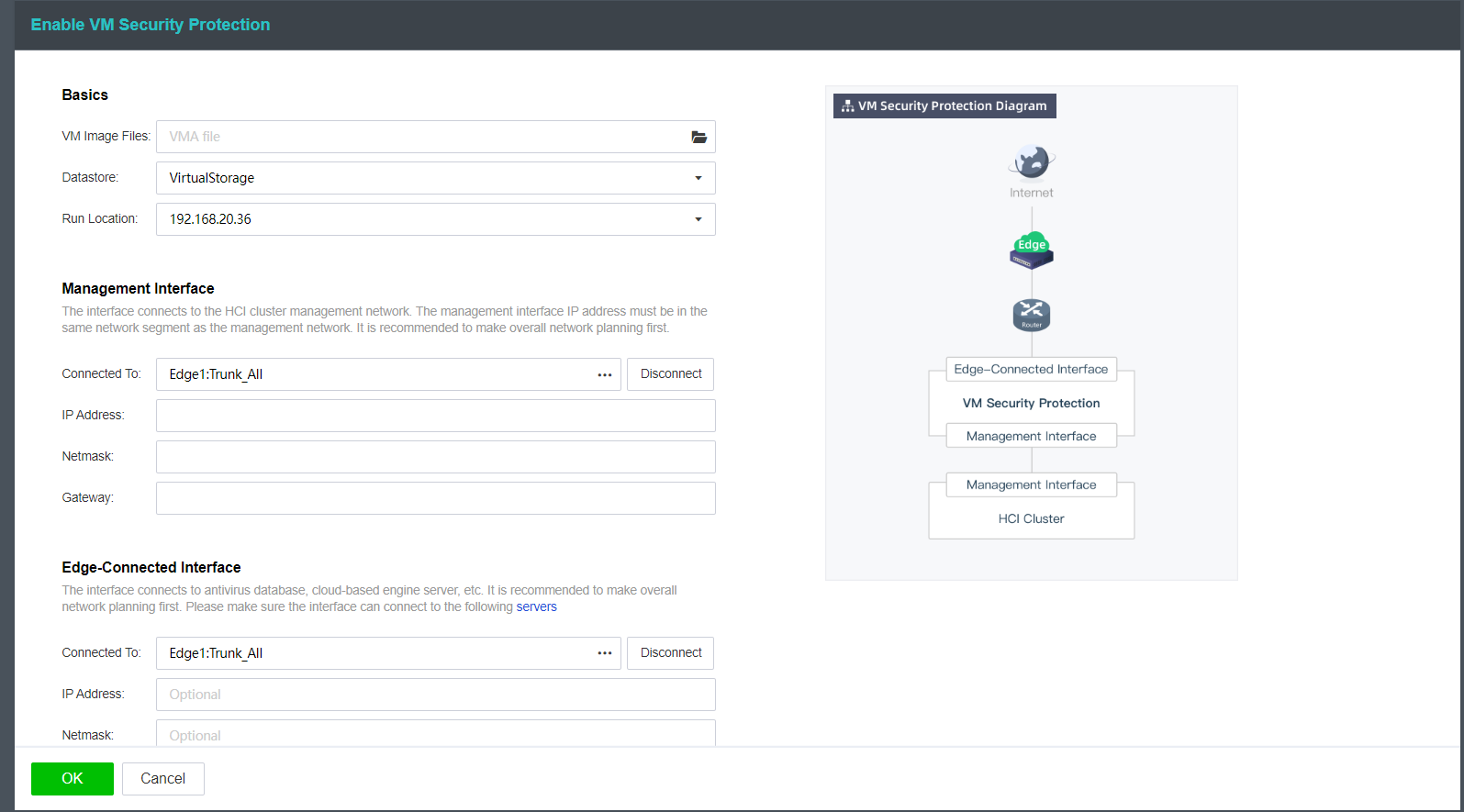Click the Management Interface Netmask field

(435, 457)
